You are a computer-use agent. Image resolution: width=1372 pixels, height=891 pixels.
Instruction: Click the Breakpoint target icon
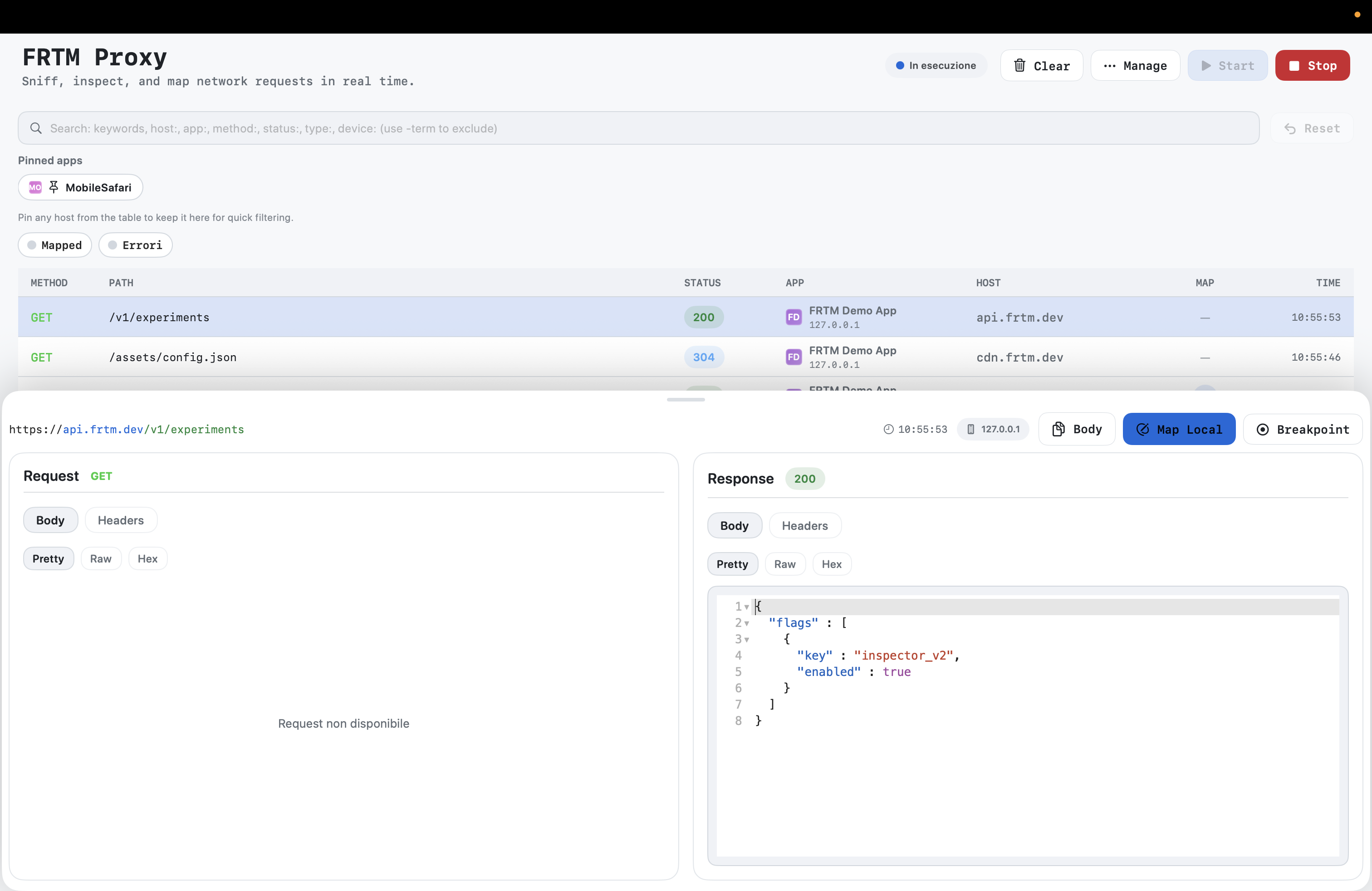(1263, 429)
